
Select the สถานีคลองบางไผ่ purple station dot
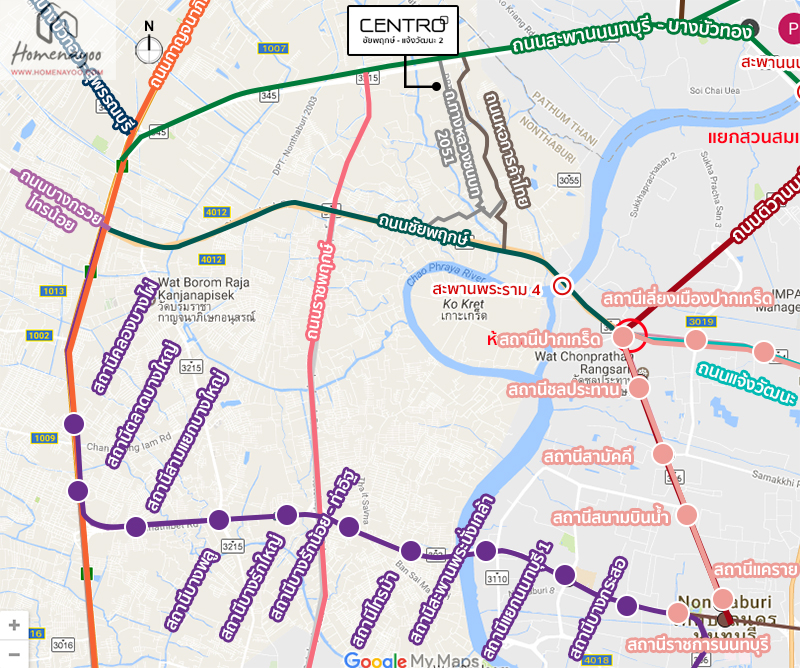click(74, 424)
